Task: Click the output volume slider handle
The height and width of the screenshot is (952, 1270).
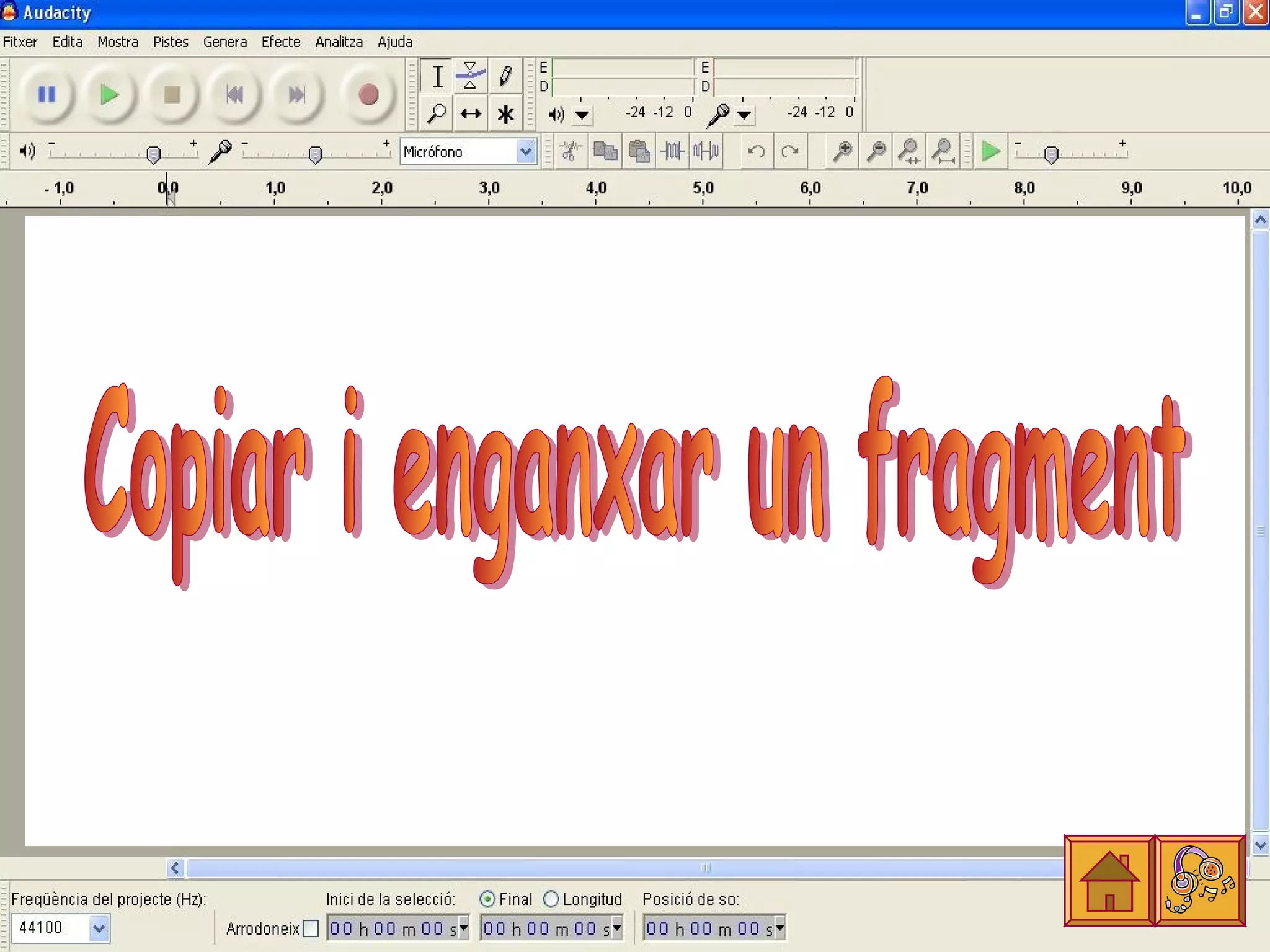Action: (153, 154)
